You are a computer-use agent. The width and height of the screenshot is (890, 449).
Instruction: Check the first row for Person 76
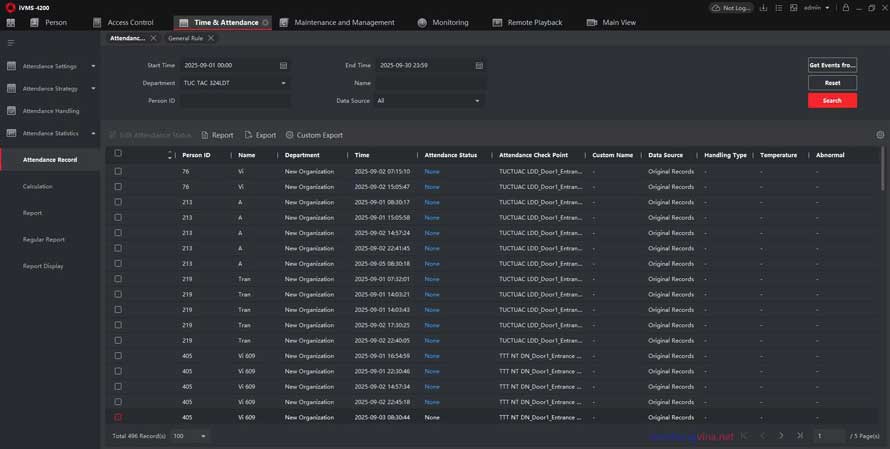pos(118,171)
